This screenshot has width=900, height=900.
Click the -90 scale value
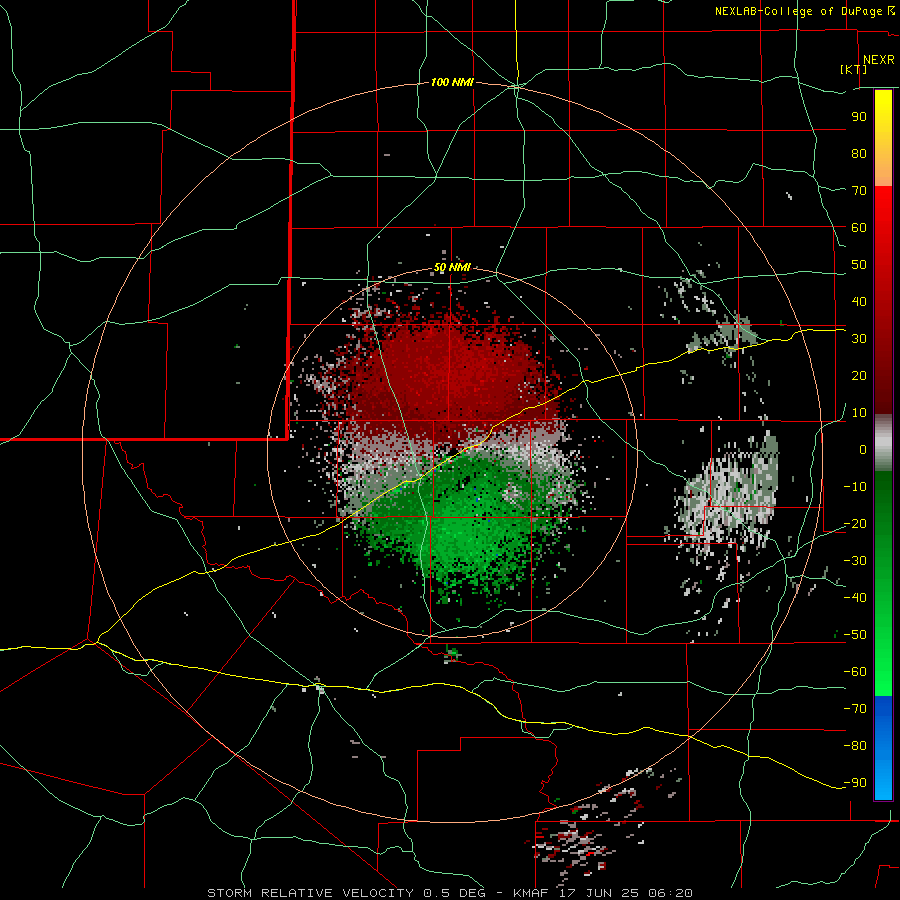pyautogui.click(x=855, y=783)
